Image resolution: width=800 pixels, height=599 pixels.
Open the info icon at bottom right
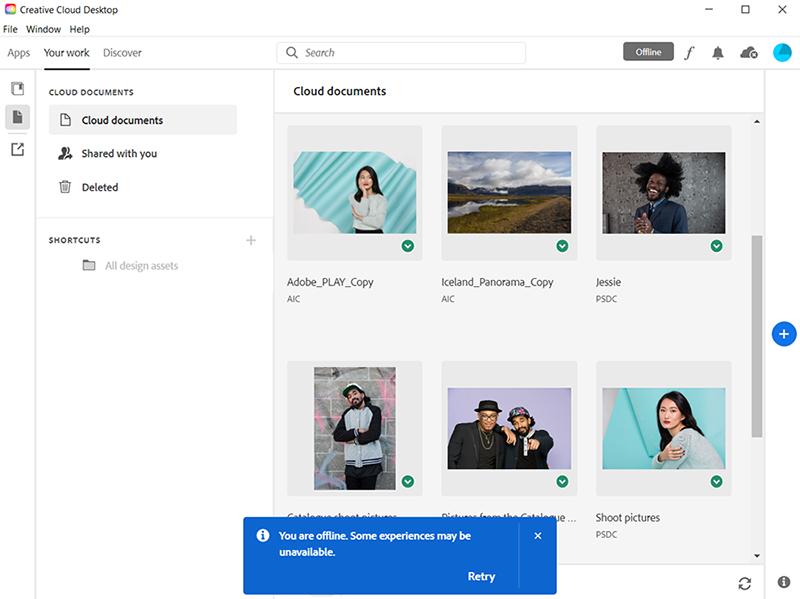pyautogui.click(x=783, y=582)
